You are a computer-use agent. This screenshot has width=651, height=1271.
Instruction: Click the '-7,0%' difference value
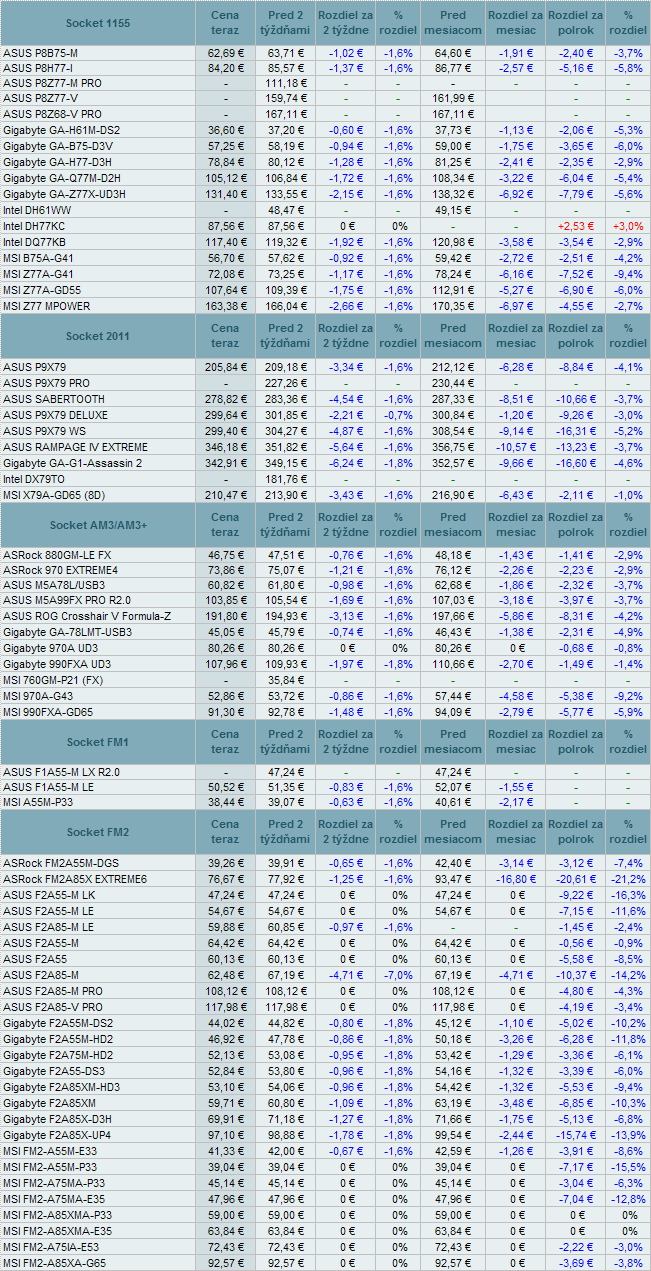pyautogui.click(x=398, y=974)
